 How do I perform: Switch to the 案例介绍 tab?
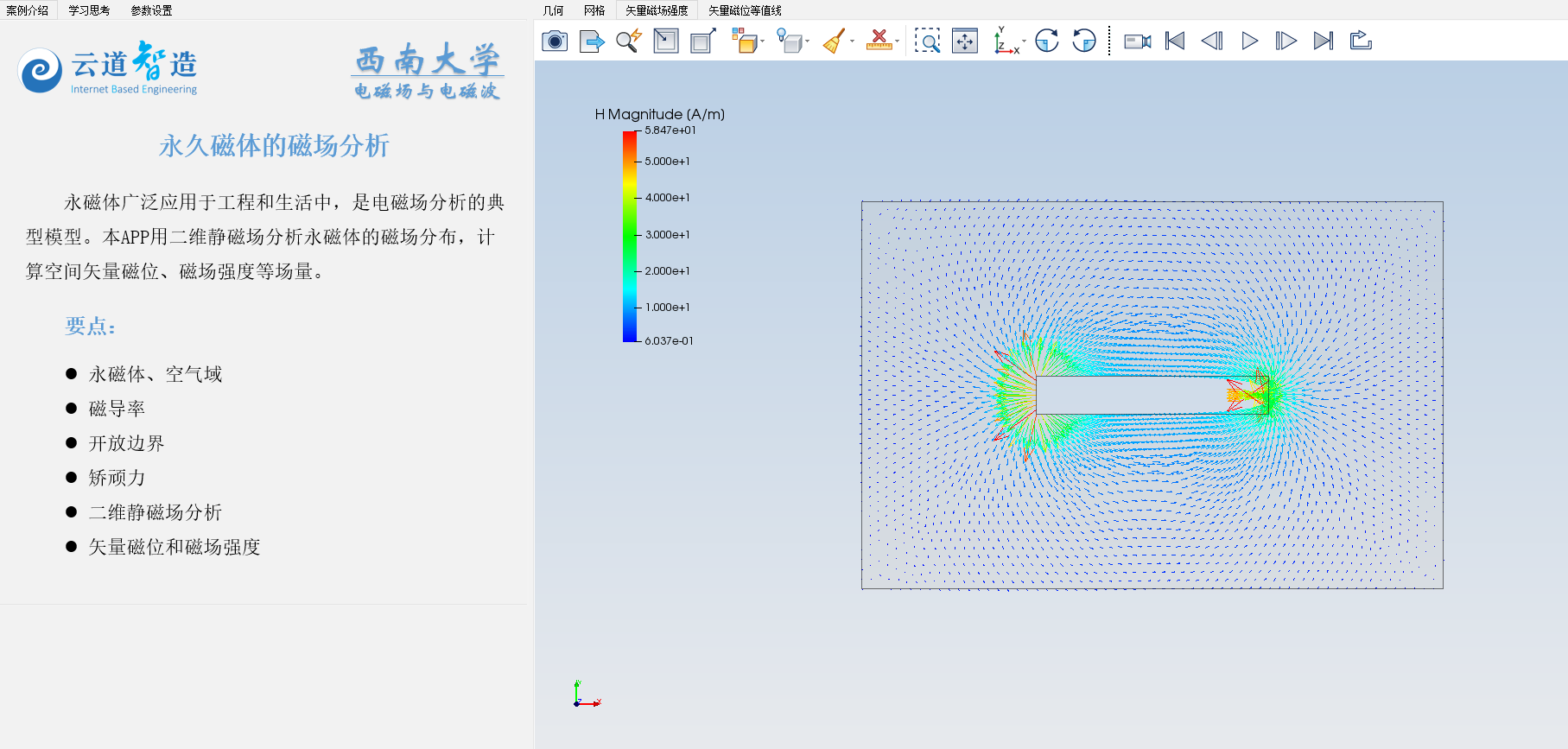tap(28, 10)
